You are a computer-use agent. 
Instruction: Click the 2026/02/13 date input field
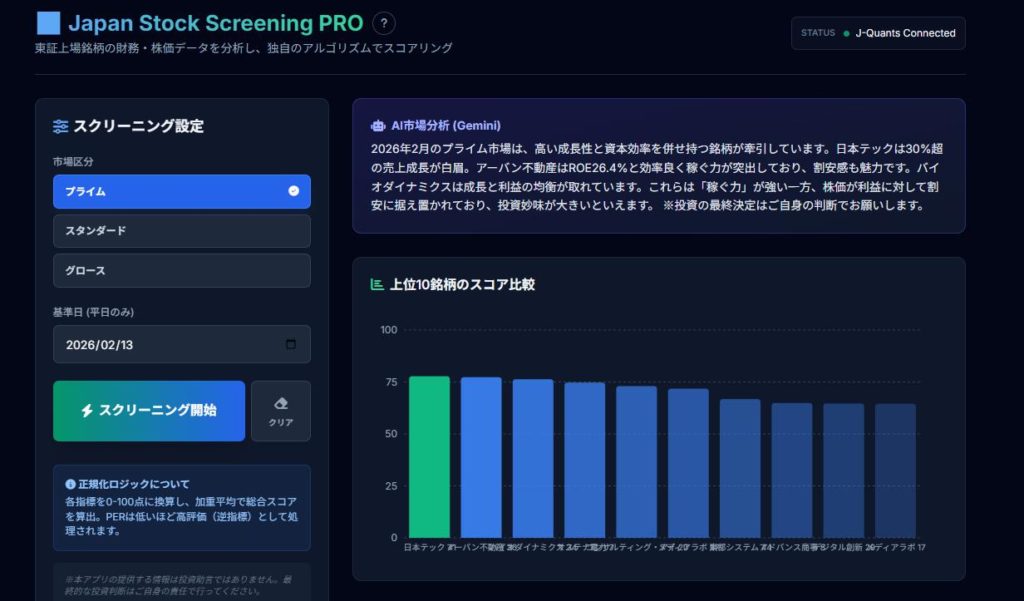coord(160,344)
